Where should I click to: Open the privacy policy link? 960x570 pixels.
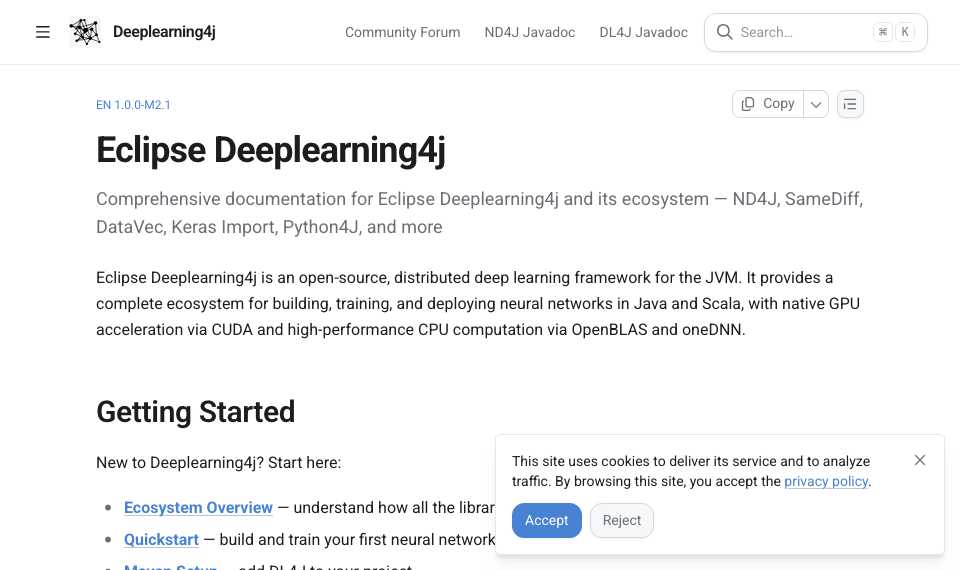pos(826,481)
